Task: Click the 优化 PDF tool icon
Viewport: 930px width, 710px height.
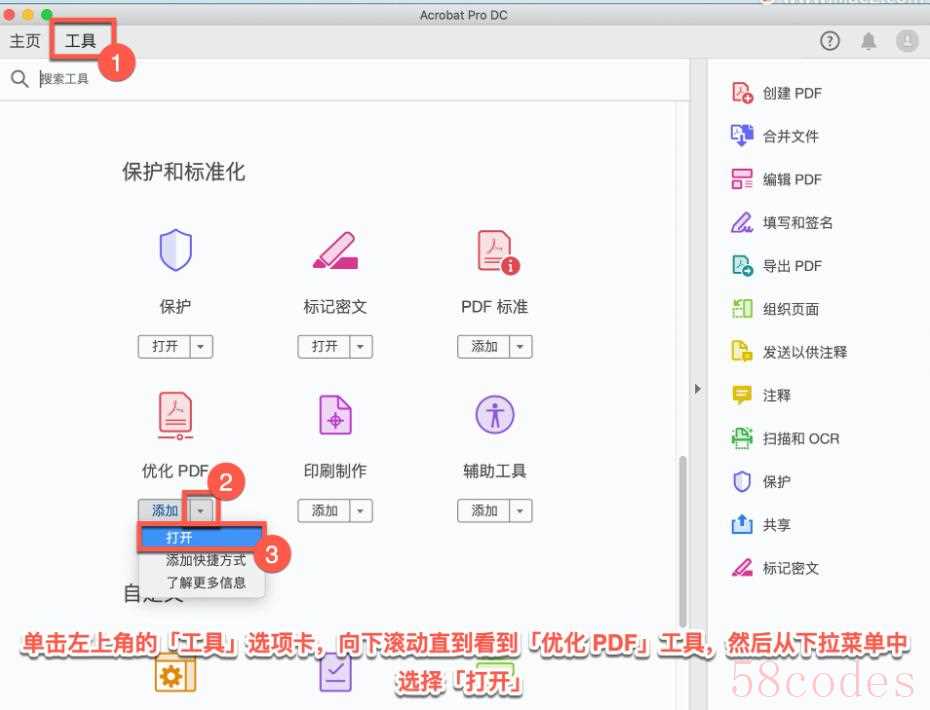Action: click(x=176, y=415)
